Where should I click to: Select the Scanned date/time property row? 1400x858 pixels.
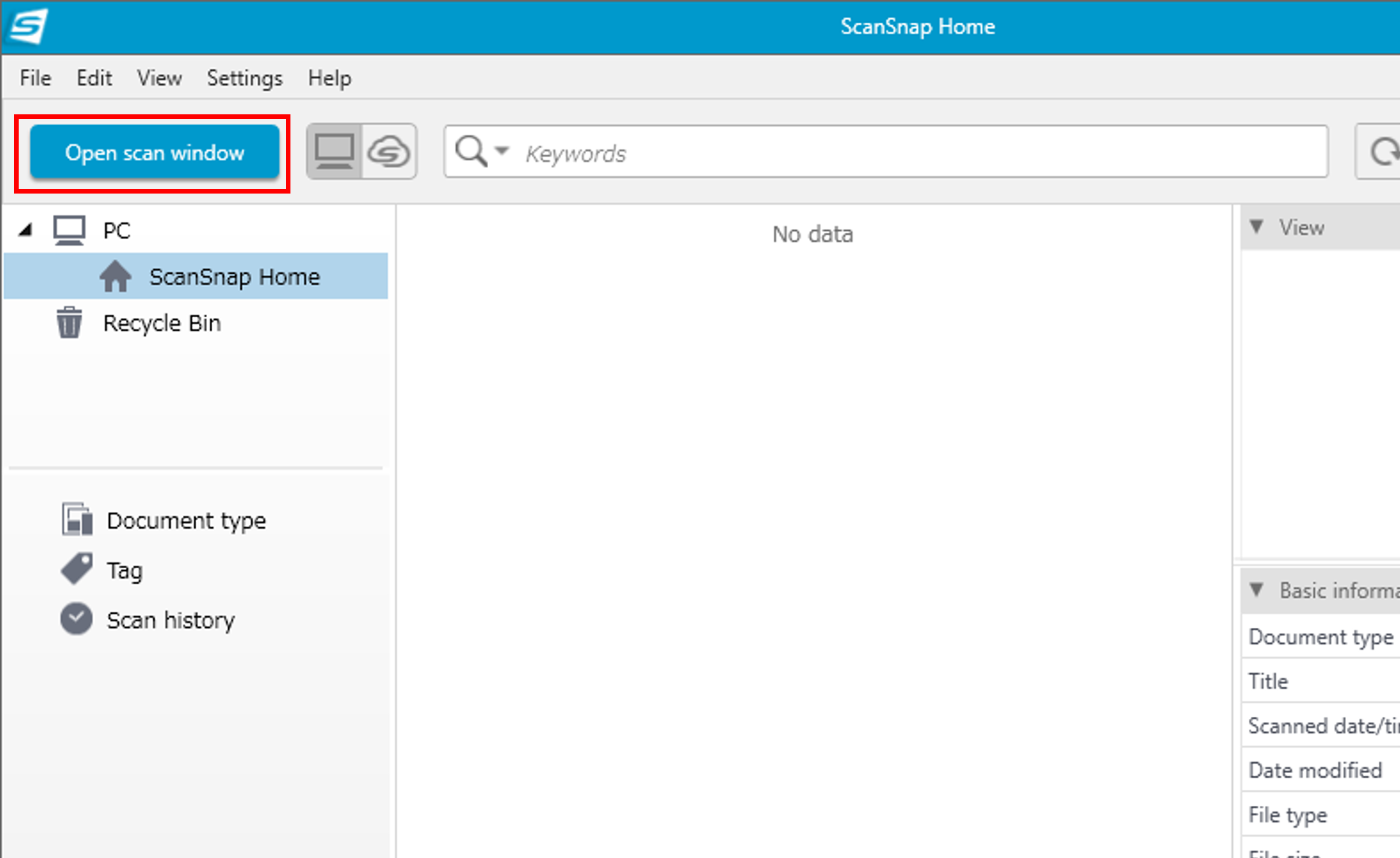pos(1320,726)
